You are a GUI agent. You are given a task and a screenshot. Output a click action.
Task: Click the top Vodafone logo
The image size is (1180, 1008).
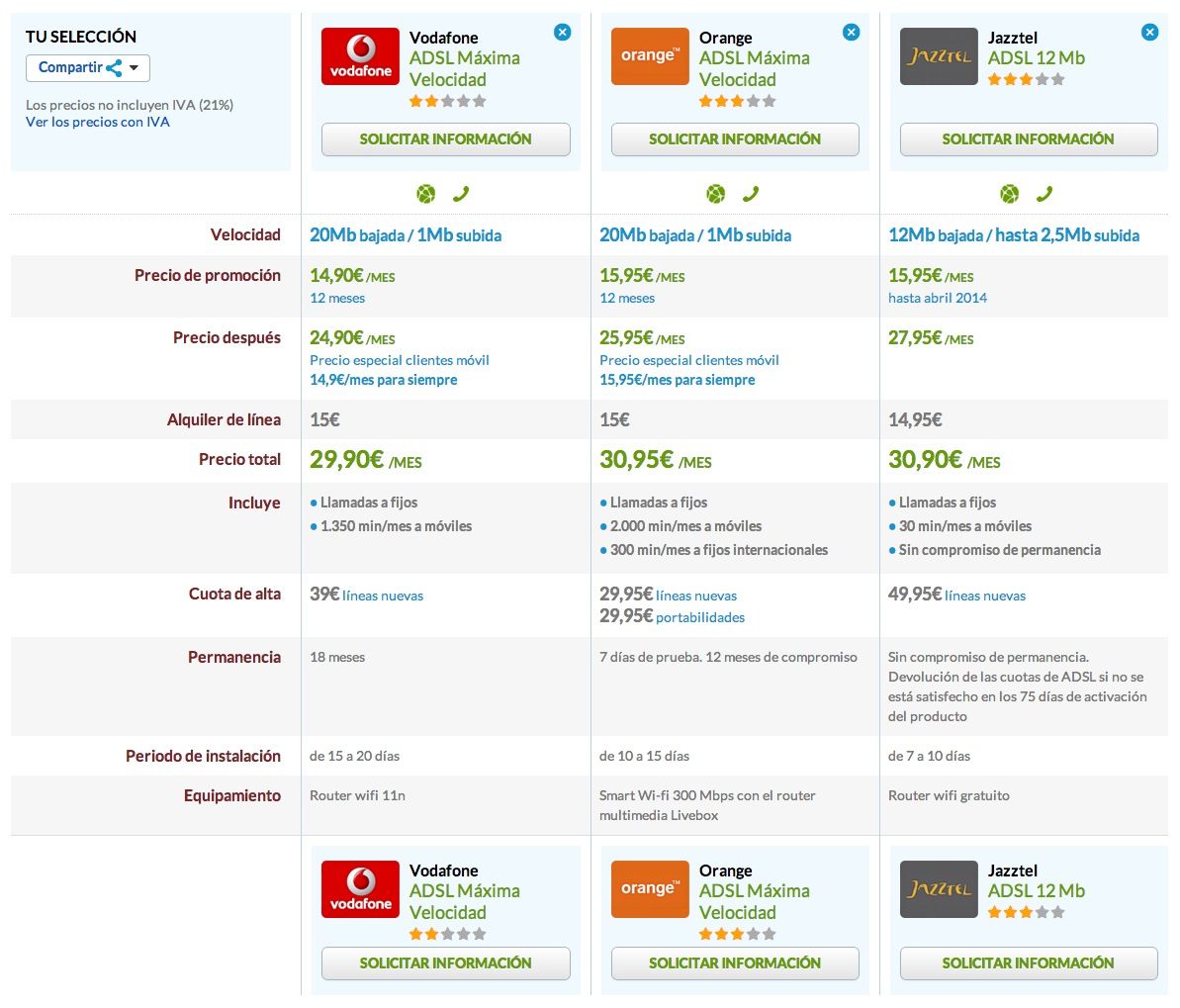[360, 56]
